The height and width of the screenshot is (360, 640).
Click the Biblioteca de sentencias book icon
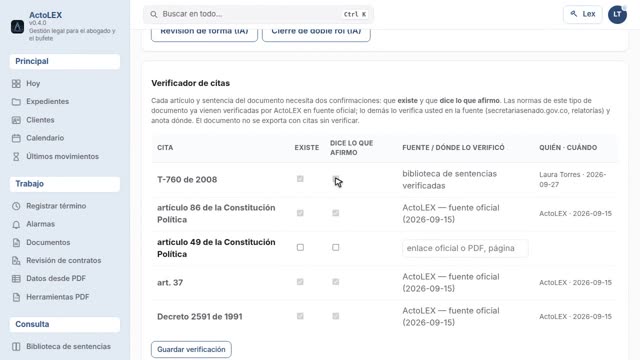[16, 347]
